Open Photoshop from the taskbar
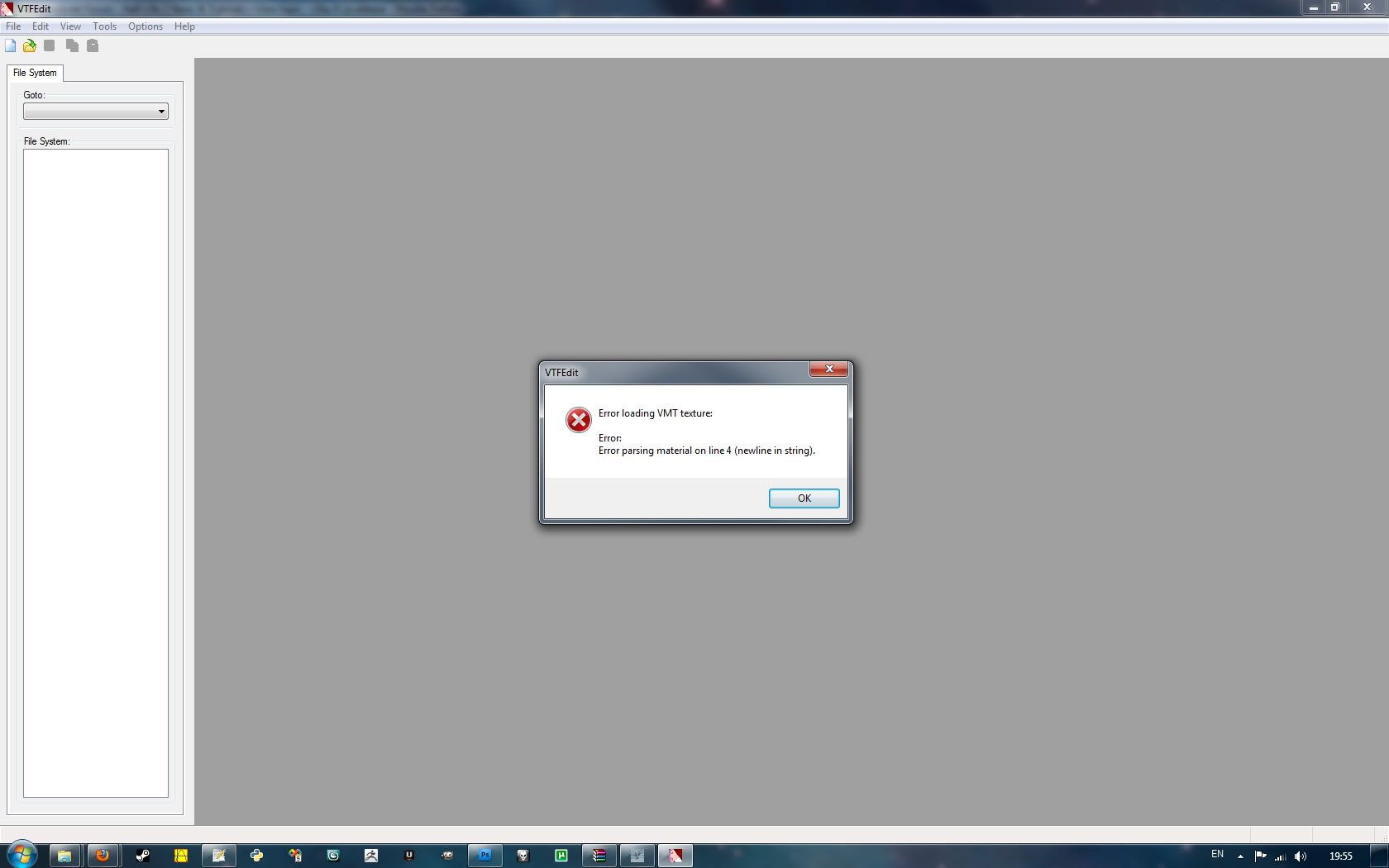This screenshot has width=1389, height=868. (485, 855)
